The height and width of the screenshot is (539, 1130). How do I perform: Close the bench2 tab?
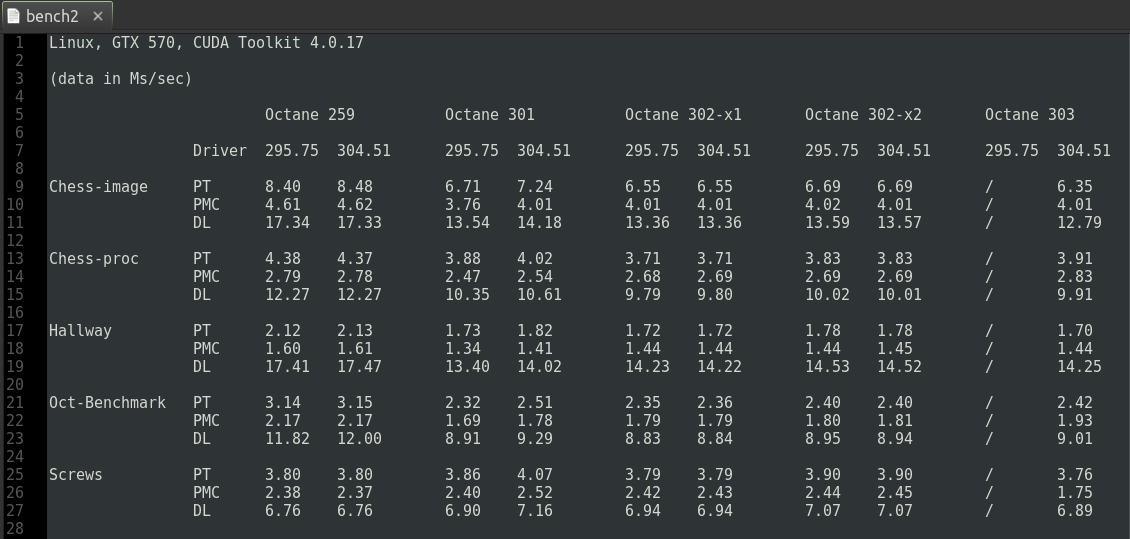(97, 16)
